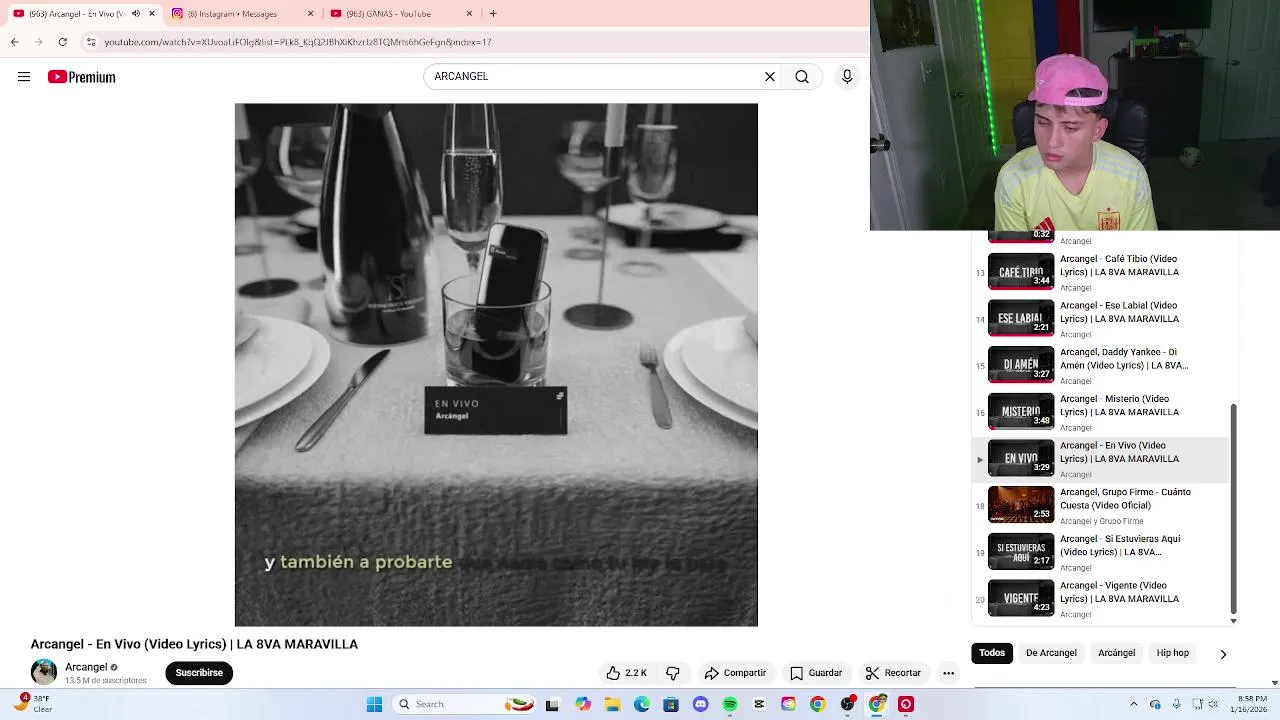Open the Arcangel channel avatar
The height and width of the screenshot is (720, 1280).
[x=44, y=672]
